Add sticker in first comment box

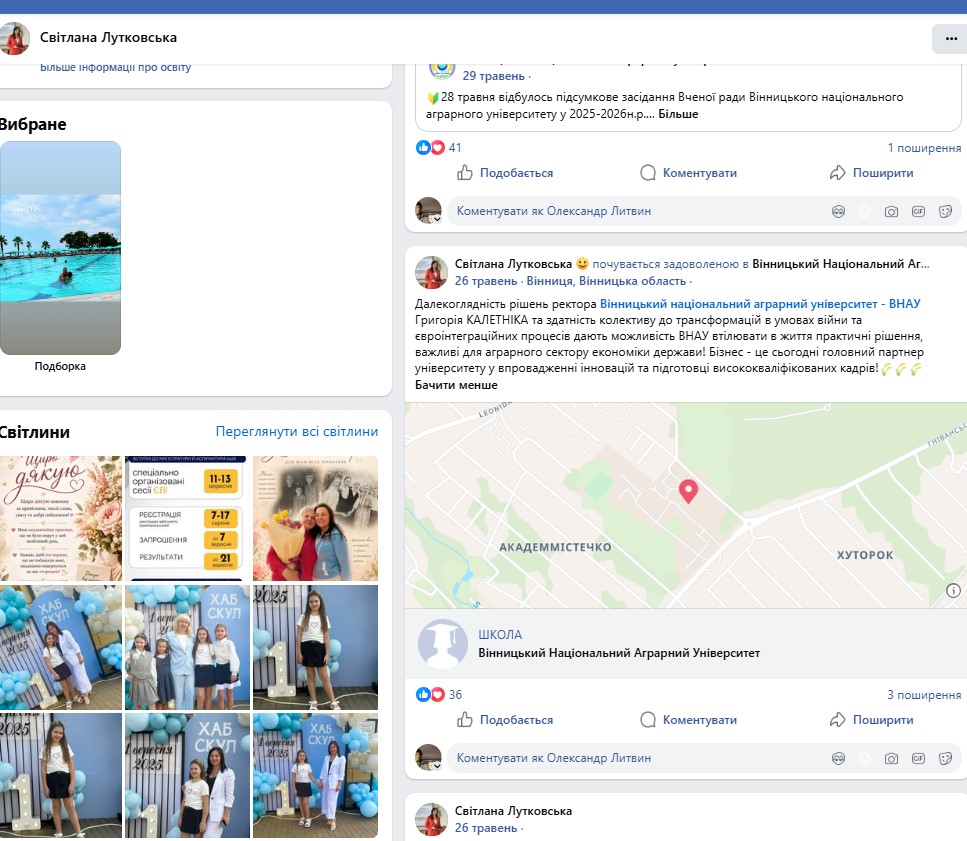tap(945, 211)
